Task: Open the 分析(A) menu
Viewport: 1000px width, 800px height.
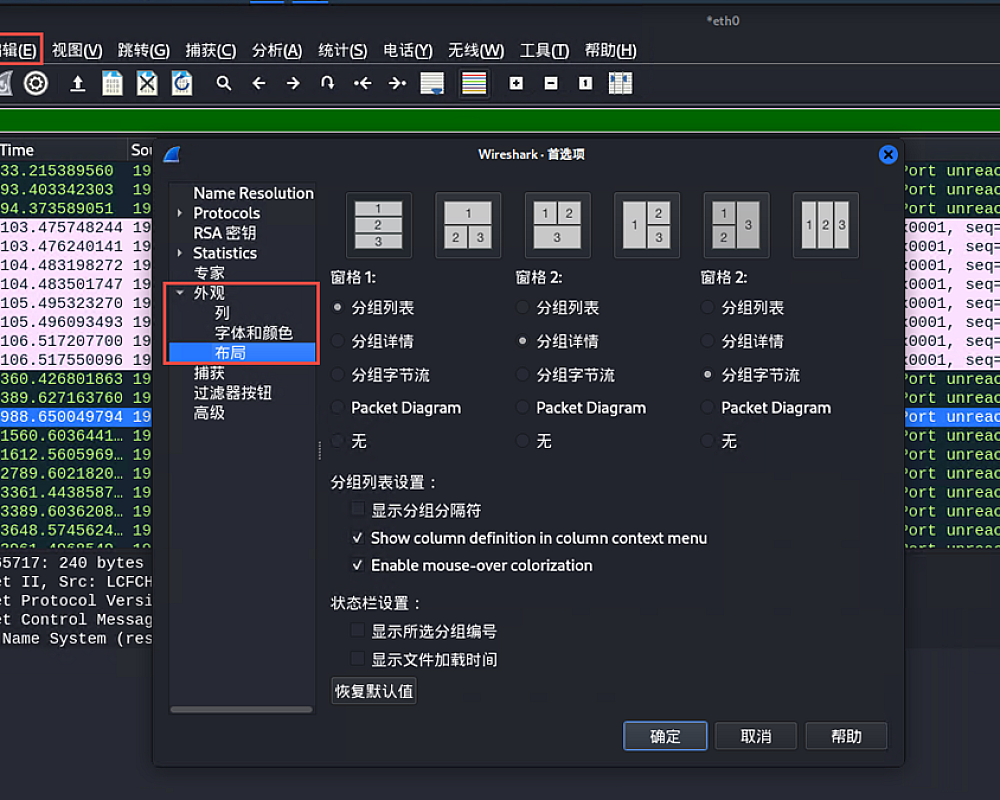Action: [277, 50]
